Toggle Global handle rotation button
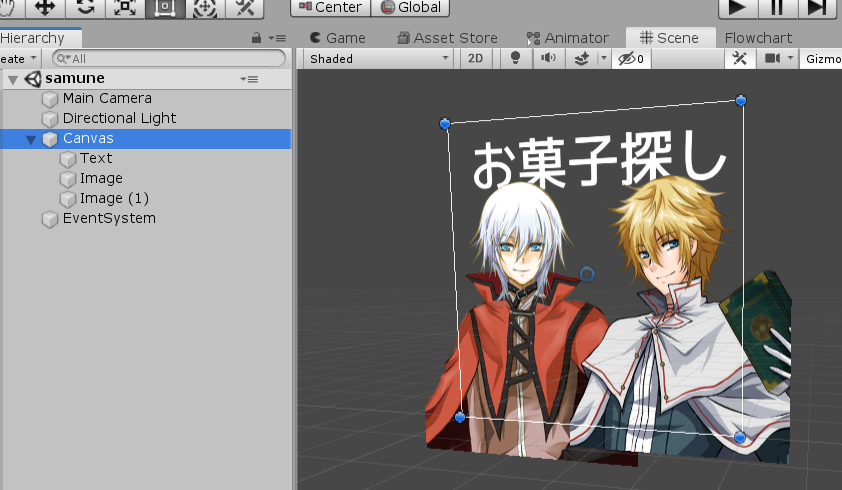 coord(410,8)
